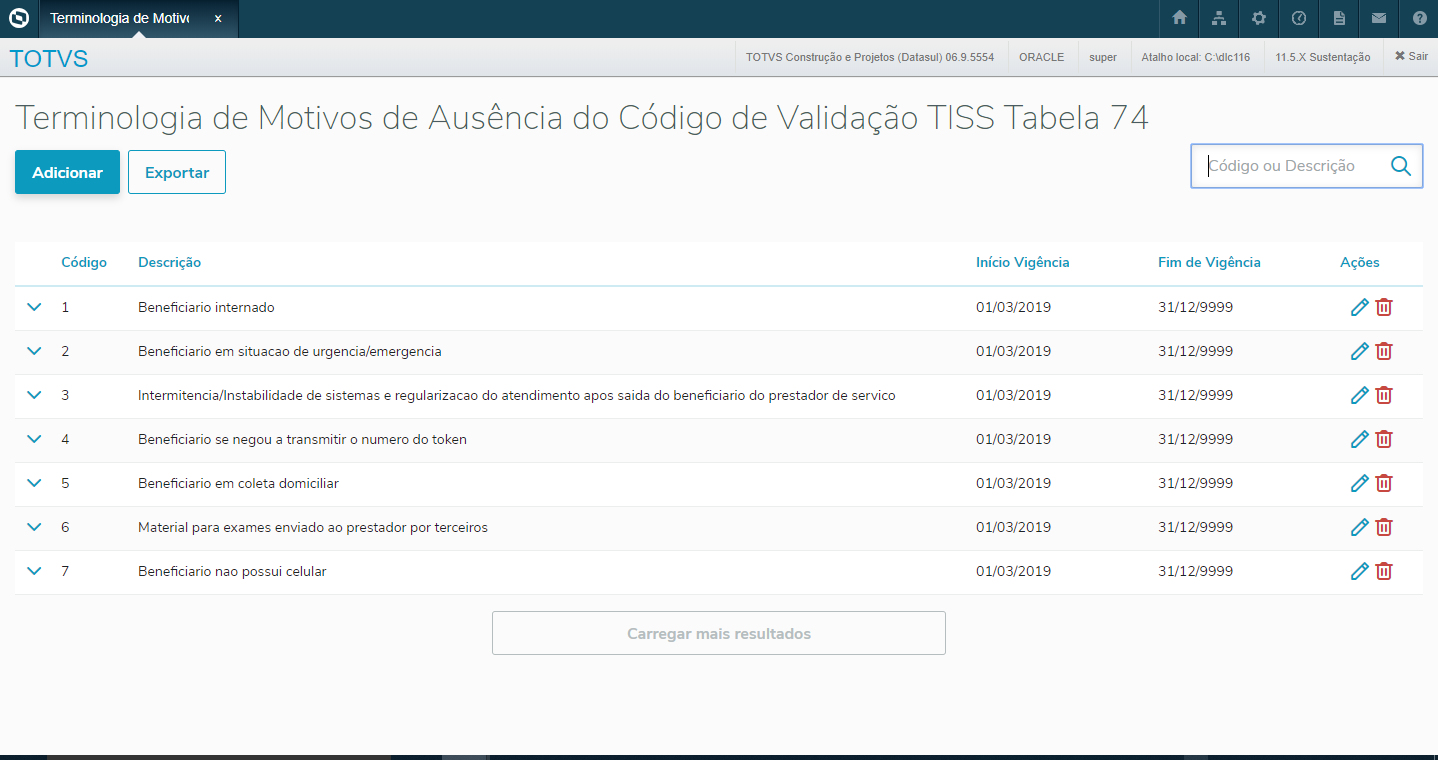Select text Beneficiario em situacao de urgencia/emergencia
Screen dimensions: 1438x760
click(x=290, y=351)
